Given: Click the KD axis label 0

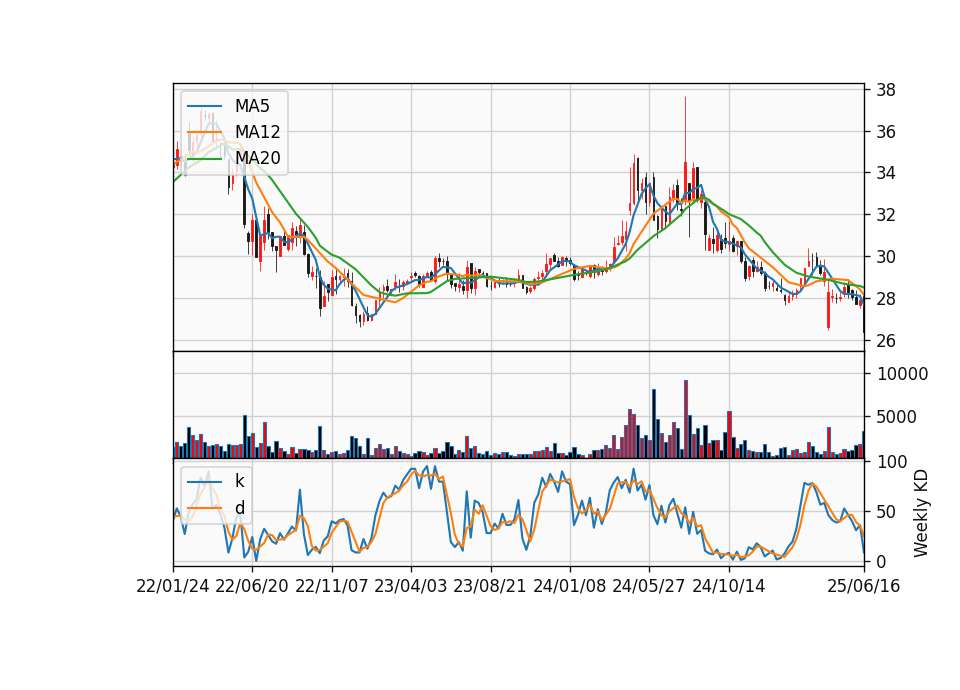Looking at the screenshot, I should coord(881,561).
